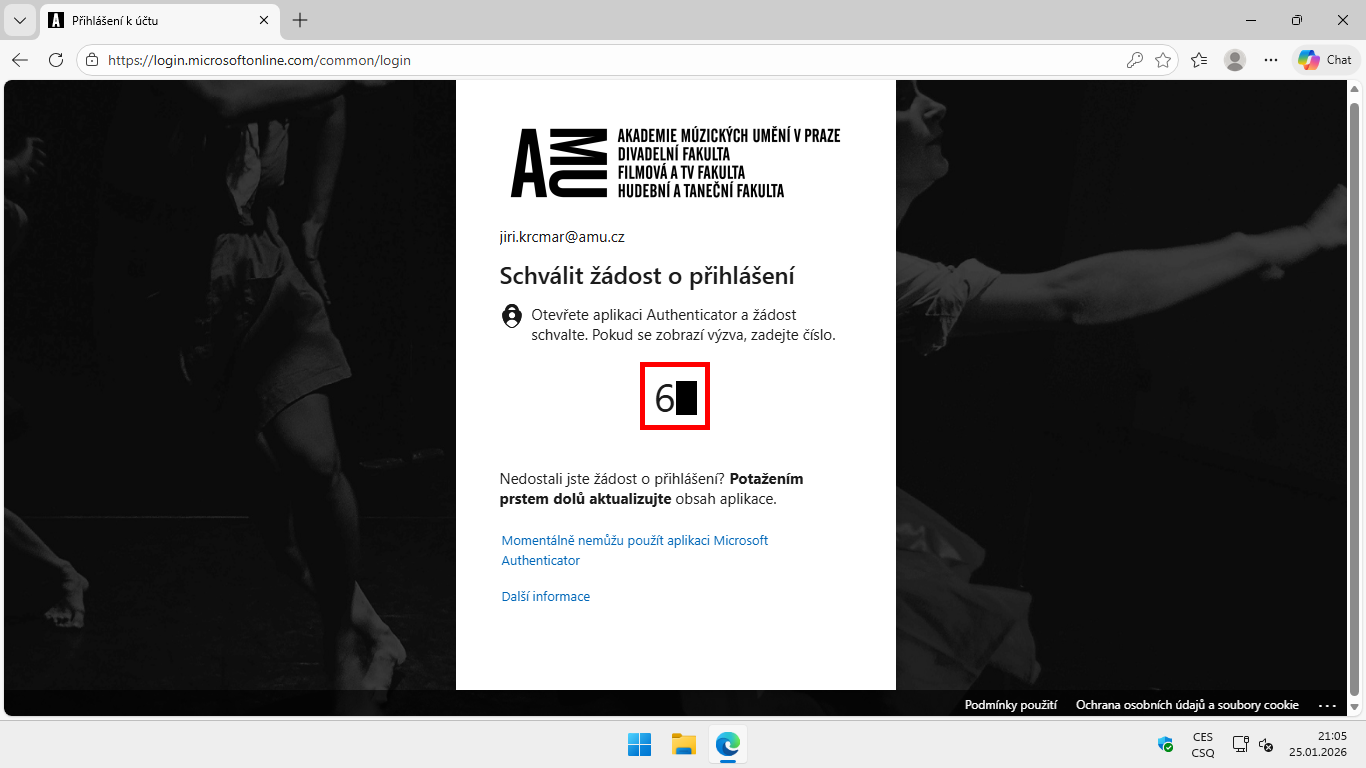Add page to favorites star icon
The height and width of the screenshot is (768, 1366).
coord(1163,60)
